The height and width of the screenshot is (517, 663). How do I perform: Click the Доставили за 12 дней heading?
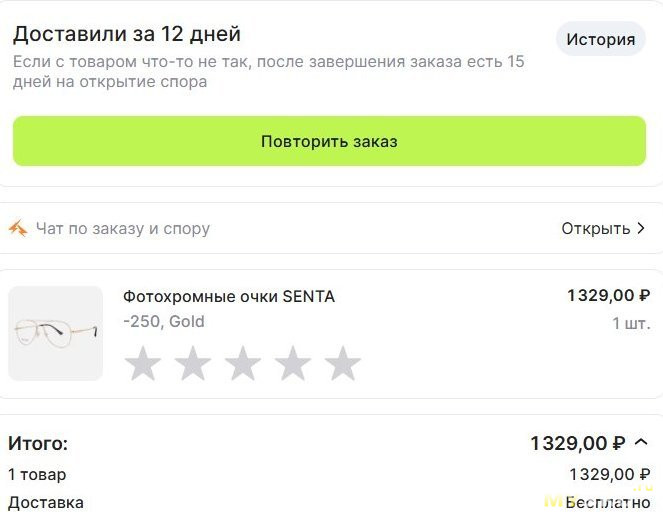127,34
